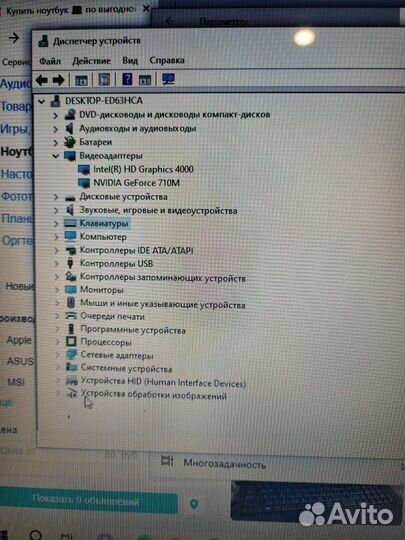The image size is (405, 540).
Task: Select Устройства обработки изображений row
Action: [154, 395]
